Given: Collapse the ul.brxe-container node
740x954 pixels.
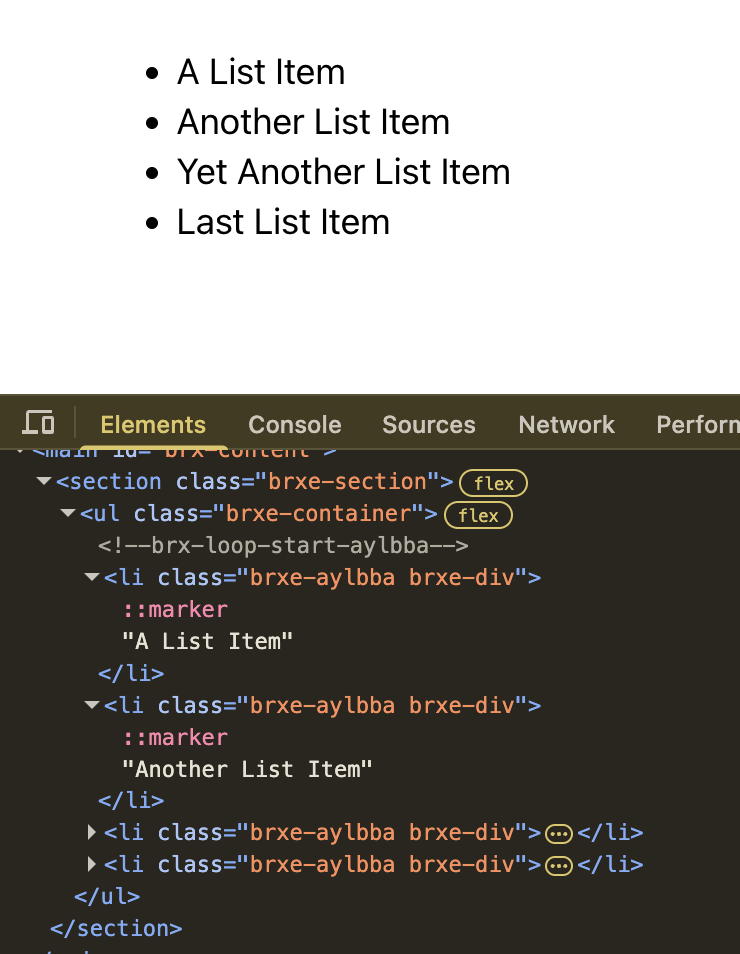Looking at the screenshot, I should pos(68,514).
